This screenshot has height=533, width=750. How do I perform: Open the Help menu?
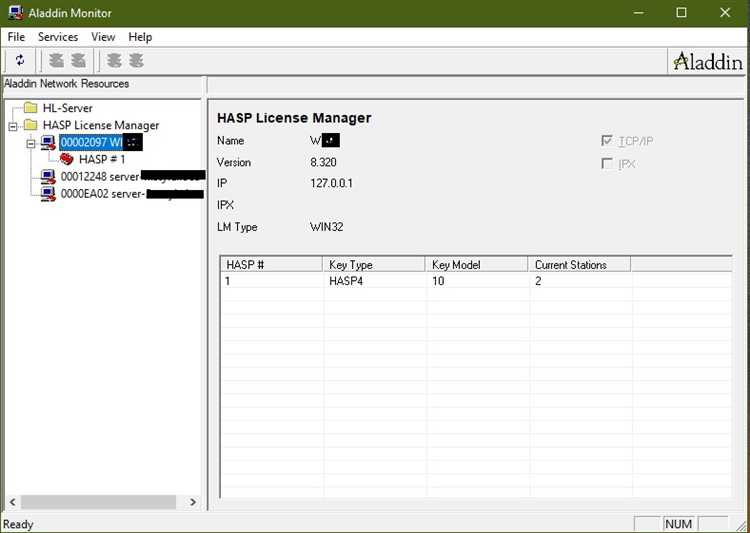(x=140, y=37)
